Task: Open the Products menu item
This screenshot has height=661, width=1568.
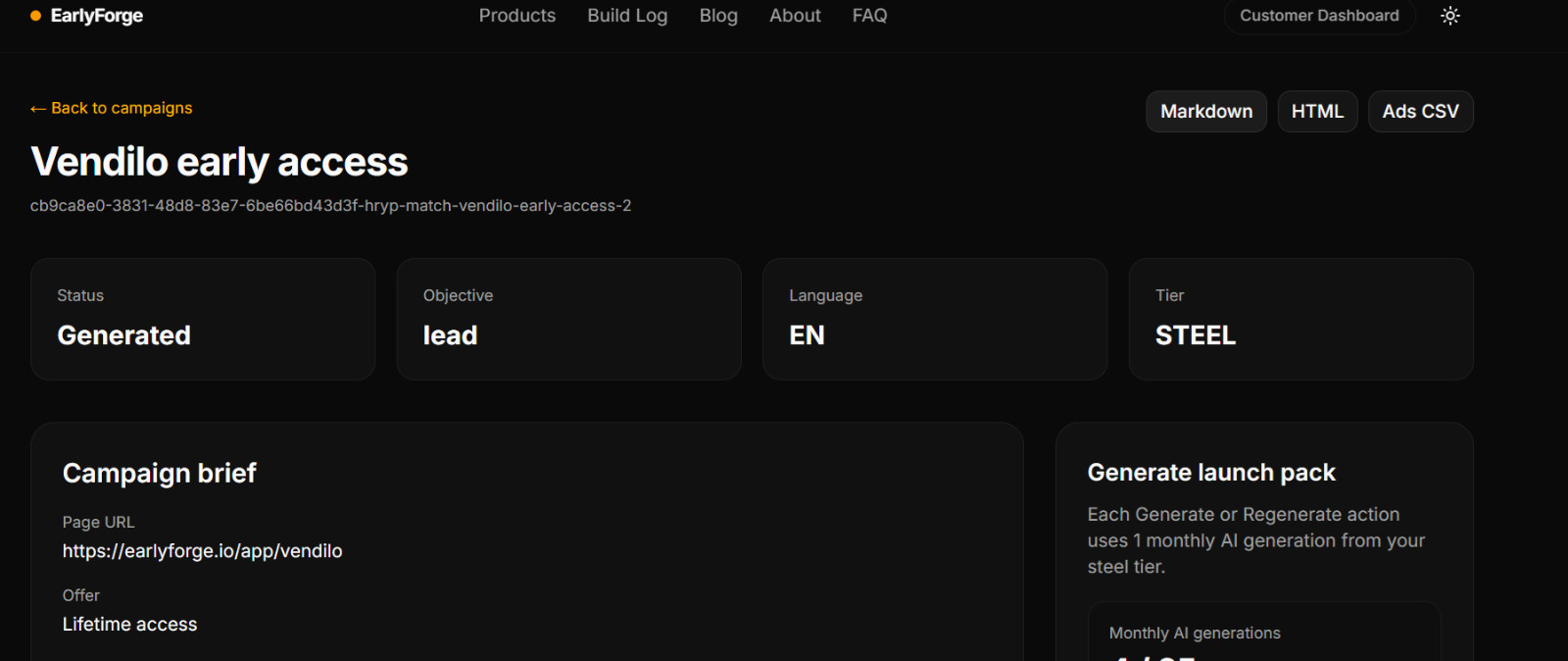Action: tap(517, 16)
